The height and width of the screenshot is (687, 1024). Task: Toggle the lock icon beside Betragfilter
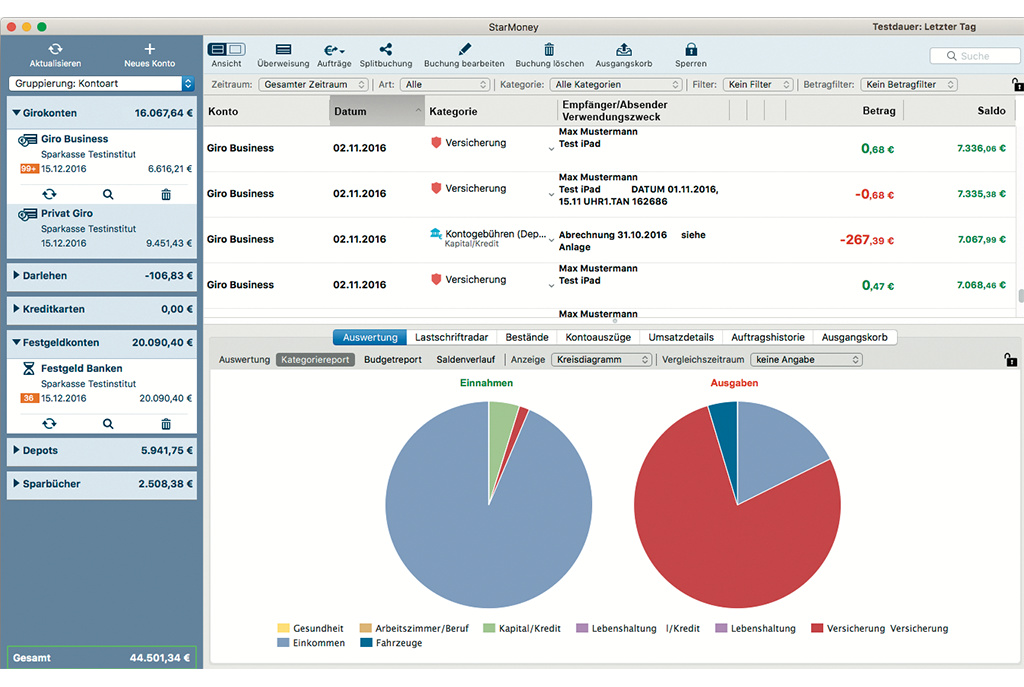coord(1017,85)
